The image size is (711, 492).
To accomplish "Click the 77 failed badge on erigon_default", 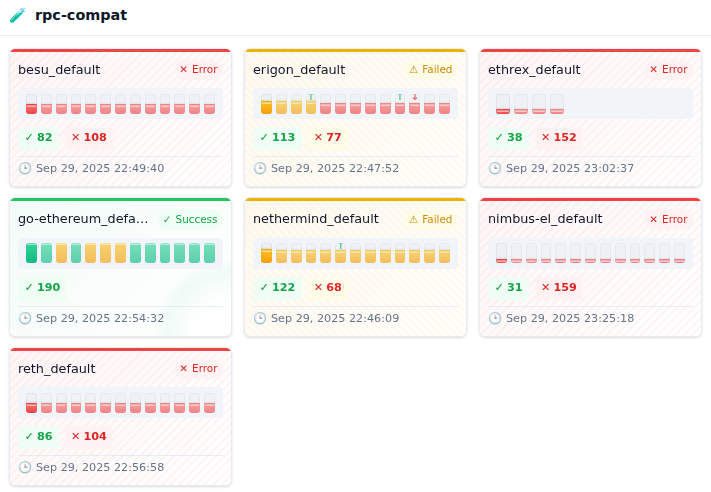I will click(327, 138).
